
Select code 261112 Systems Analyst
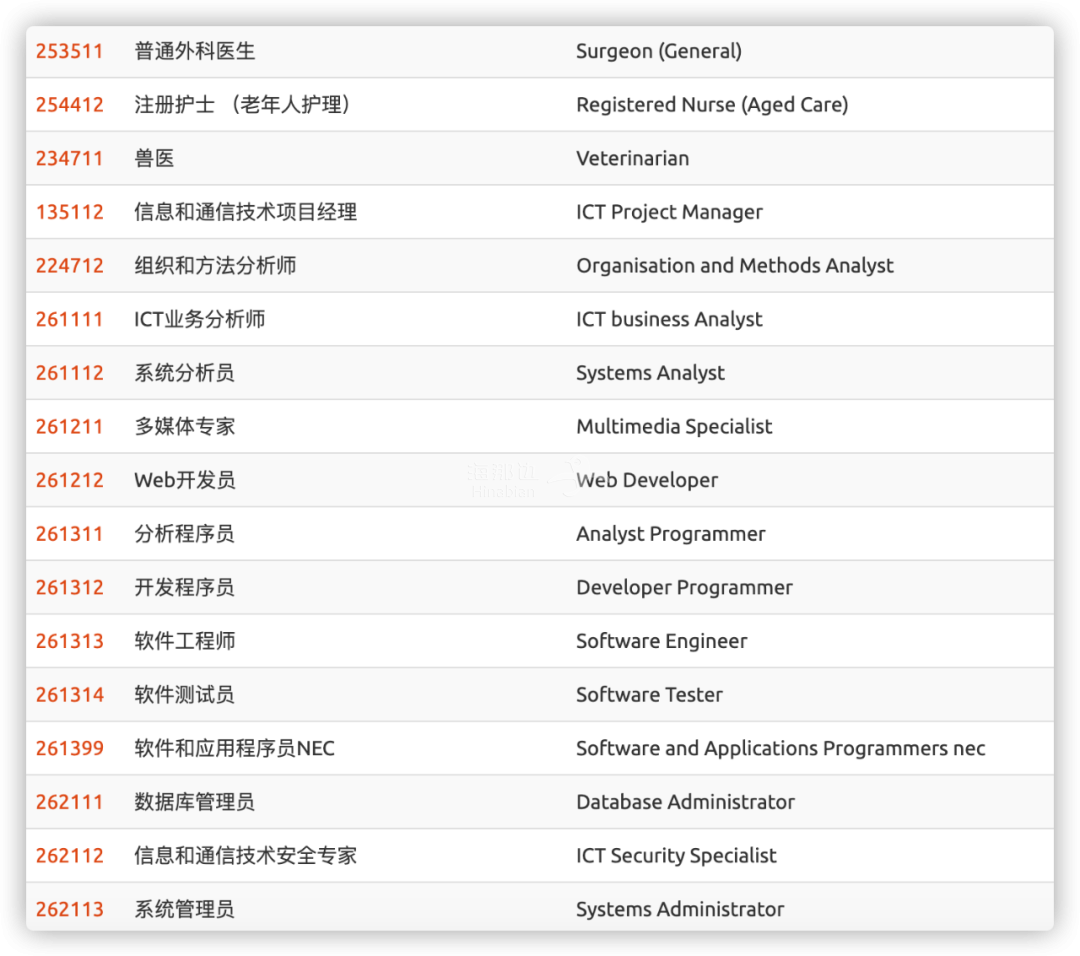[70, 373]
